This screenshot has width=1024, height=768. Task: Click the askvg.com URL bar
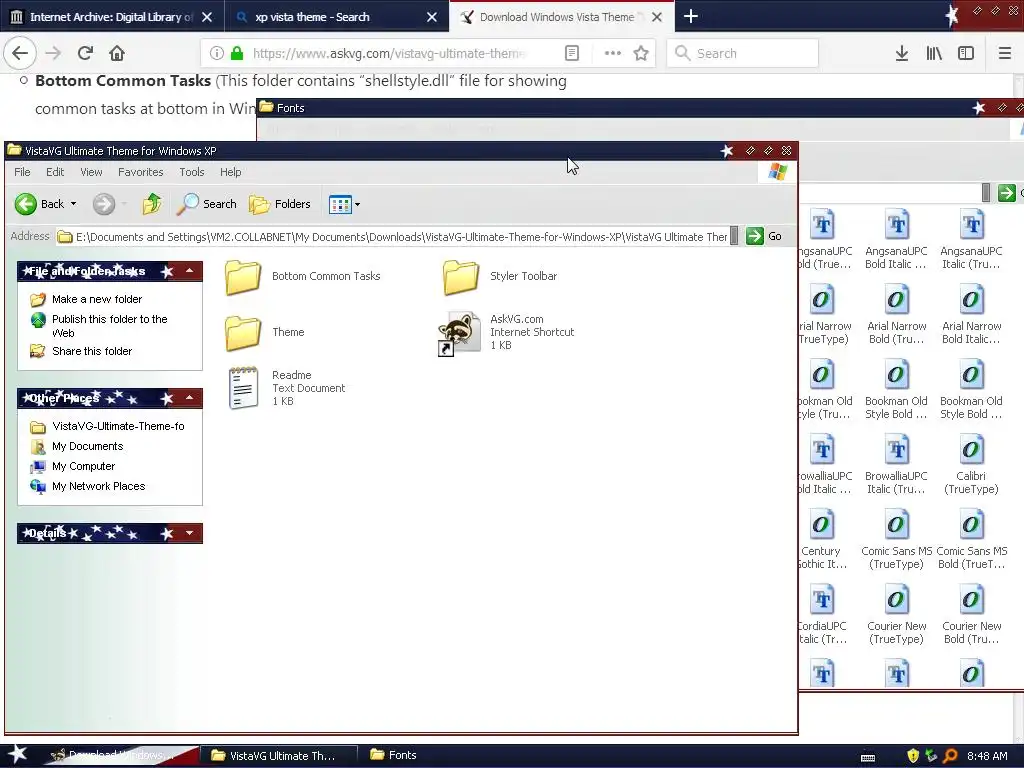pos(389,54)
